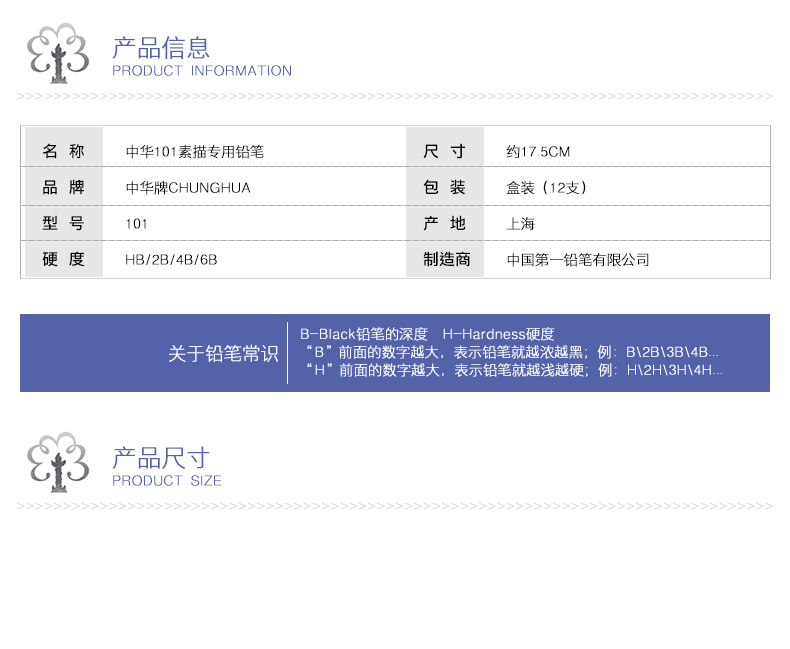Image resolution: width=790 pixels, height=649 pixels.
Task: Click the origin value 上海
Action: [x=521, y=224]
